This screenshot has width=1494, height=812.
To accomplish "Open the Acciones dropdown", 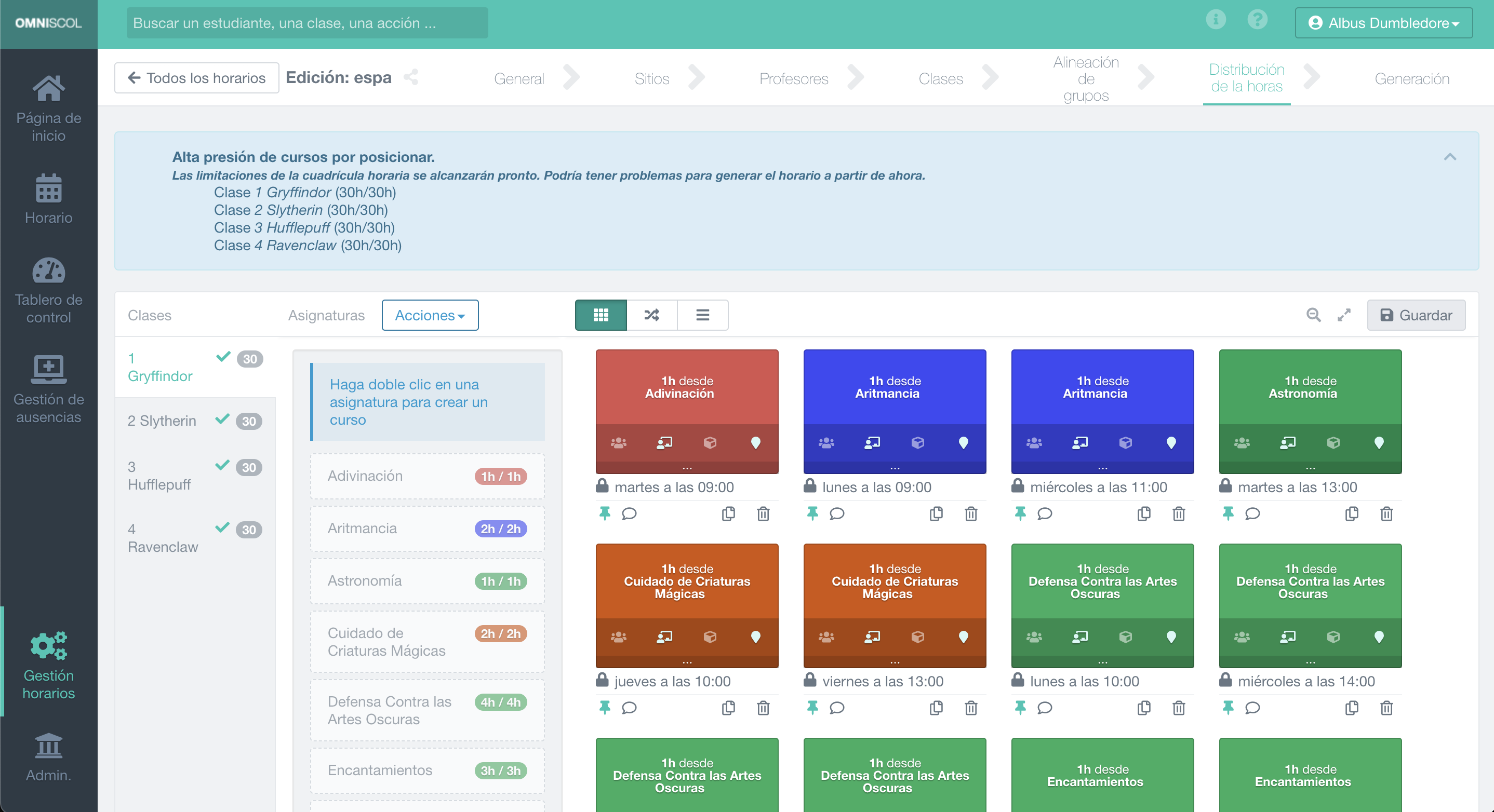I will (430, 315).
